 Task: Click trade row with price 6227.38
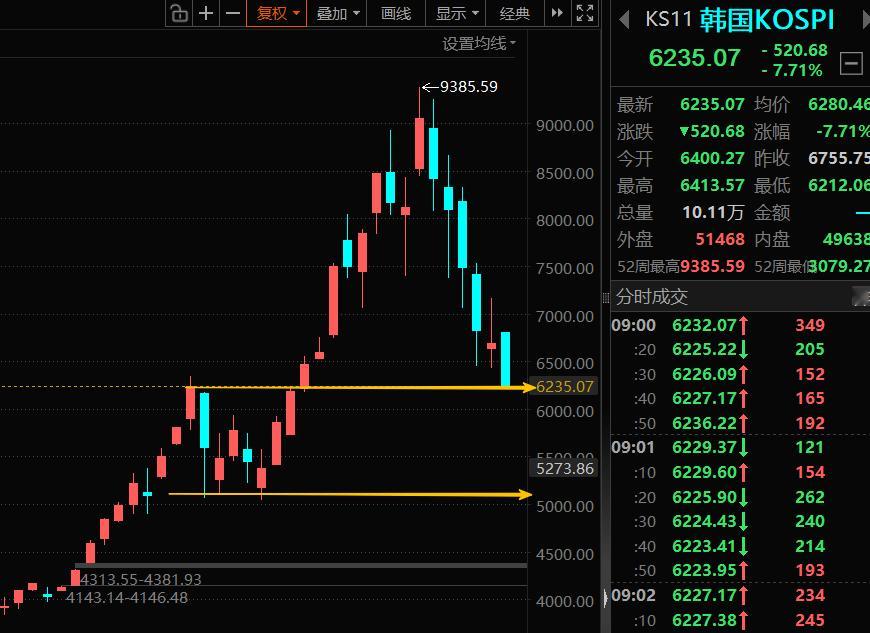click(x=740, y=620)
